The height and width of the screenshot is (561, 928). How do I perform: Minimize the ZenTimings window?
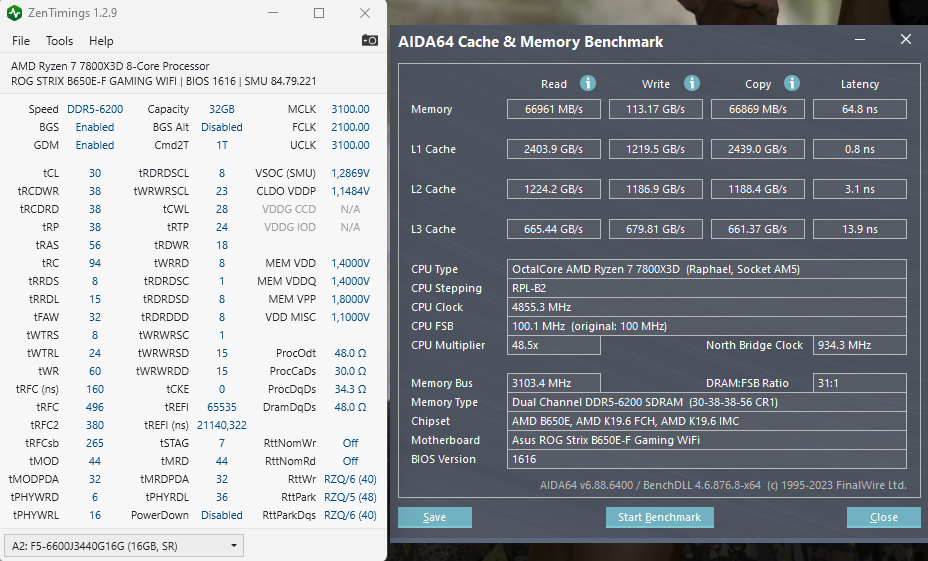[x=273, y=13]
